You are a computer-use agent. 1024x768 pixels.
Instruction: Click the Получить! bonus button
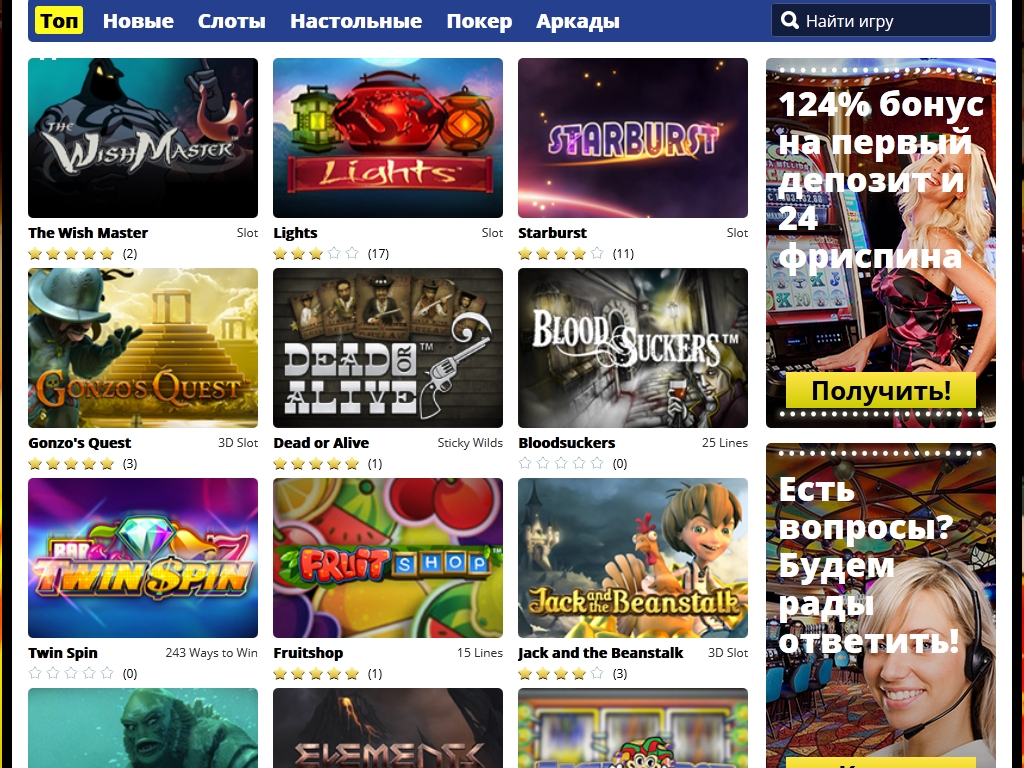[881, 391]
